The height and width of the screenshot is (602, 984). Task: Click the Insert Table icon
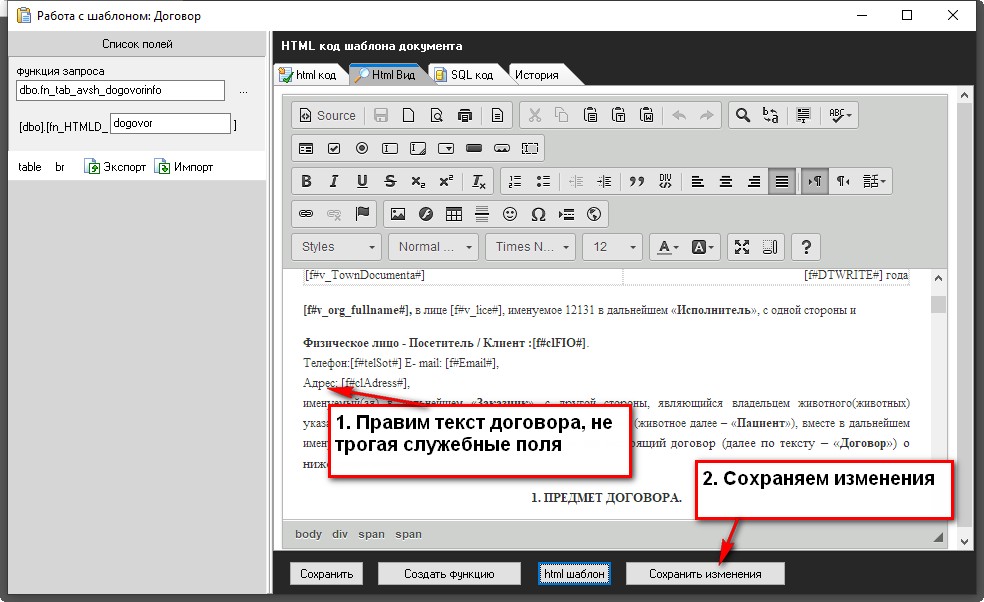tap(454, 214)
